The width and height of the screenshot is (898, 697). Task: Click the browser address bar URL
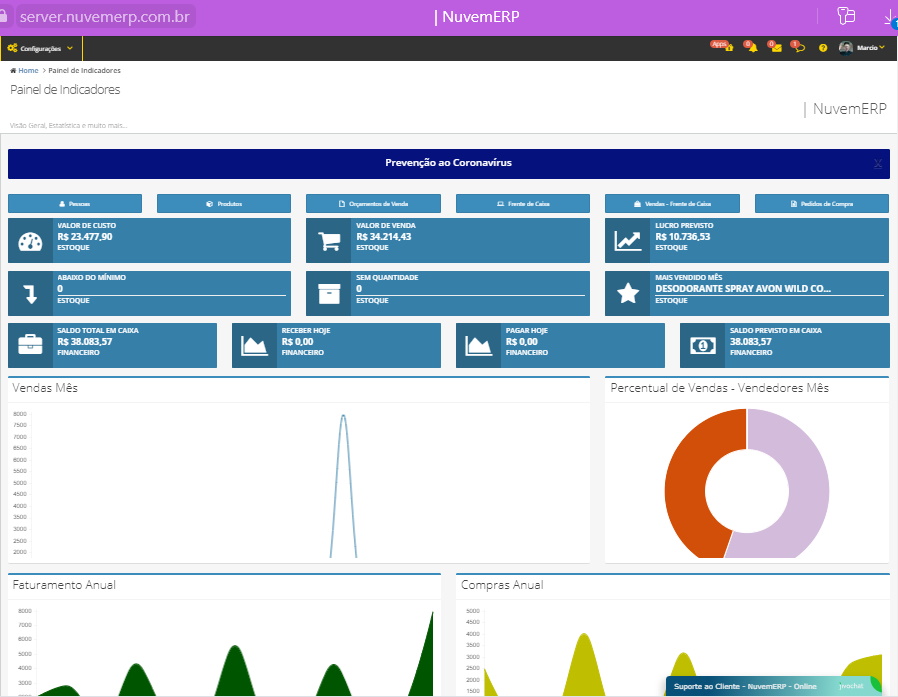coord(104,17)
